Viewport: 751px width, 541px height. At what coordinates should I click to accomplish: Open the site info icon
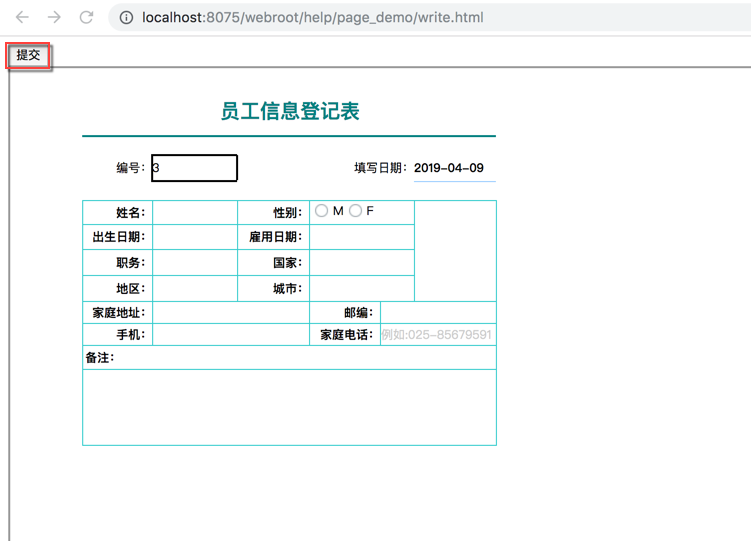pos(126,18)
